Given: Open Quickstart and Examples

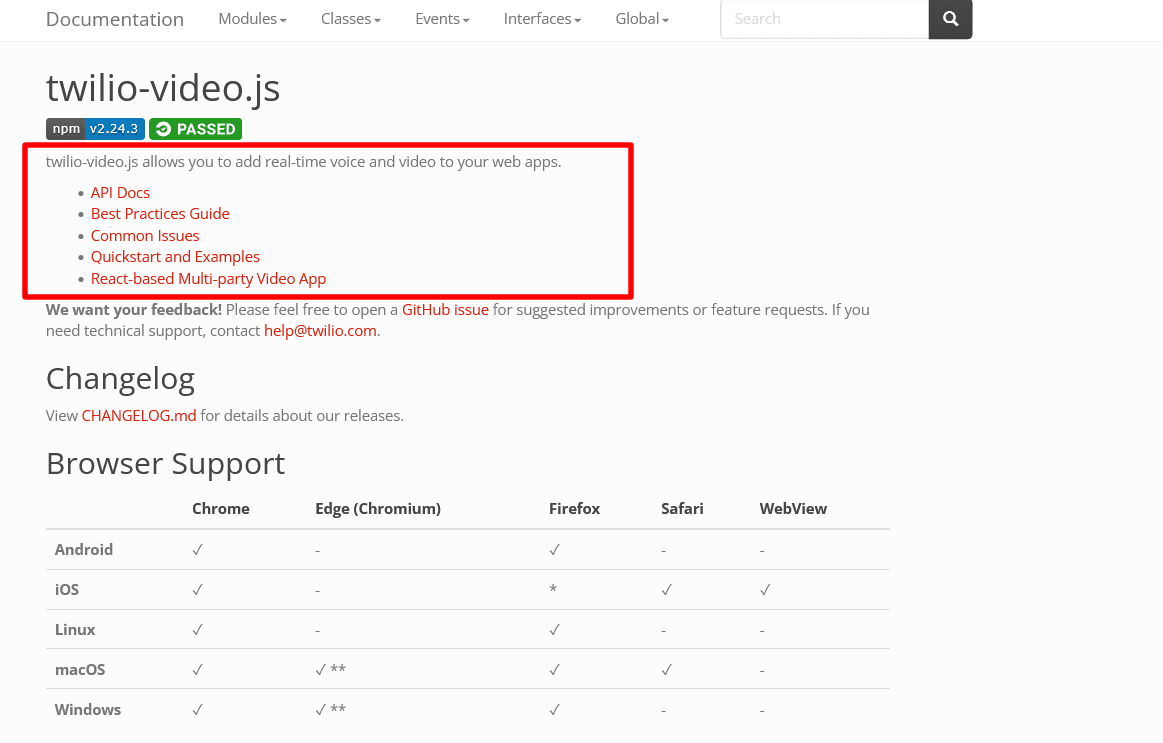Looking at the screenshot, I should click(x=175, y=256).
